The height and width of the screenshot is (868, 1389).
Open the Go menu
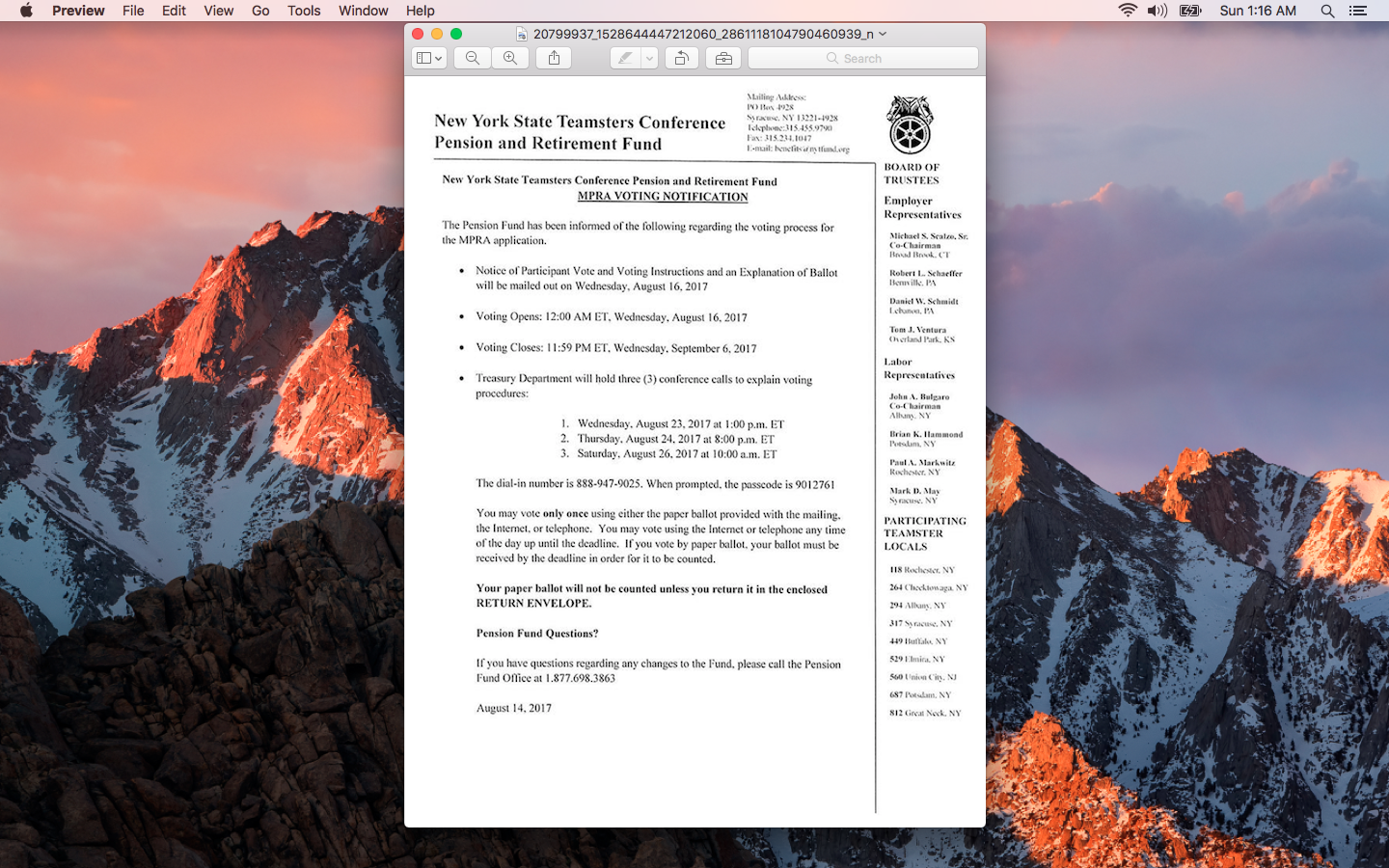260,11
